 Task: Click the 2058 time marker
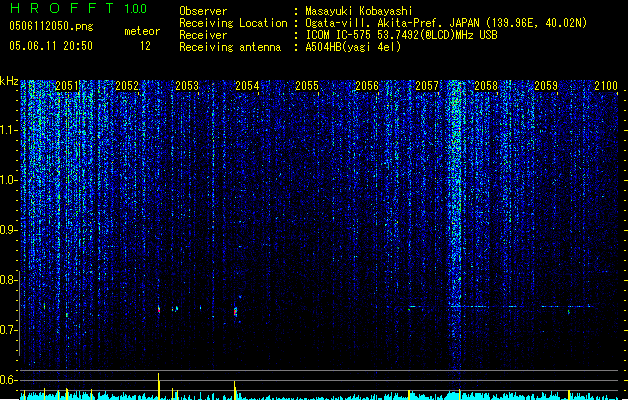pyautogui.click(x=486, y=86)
